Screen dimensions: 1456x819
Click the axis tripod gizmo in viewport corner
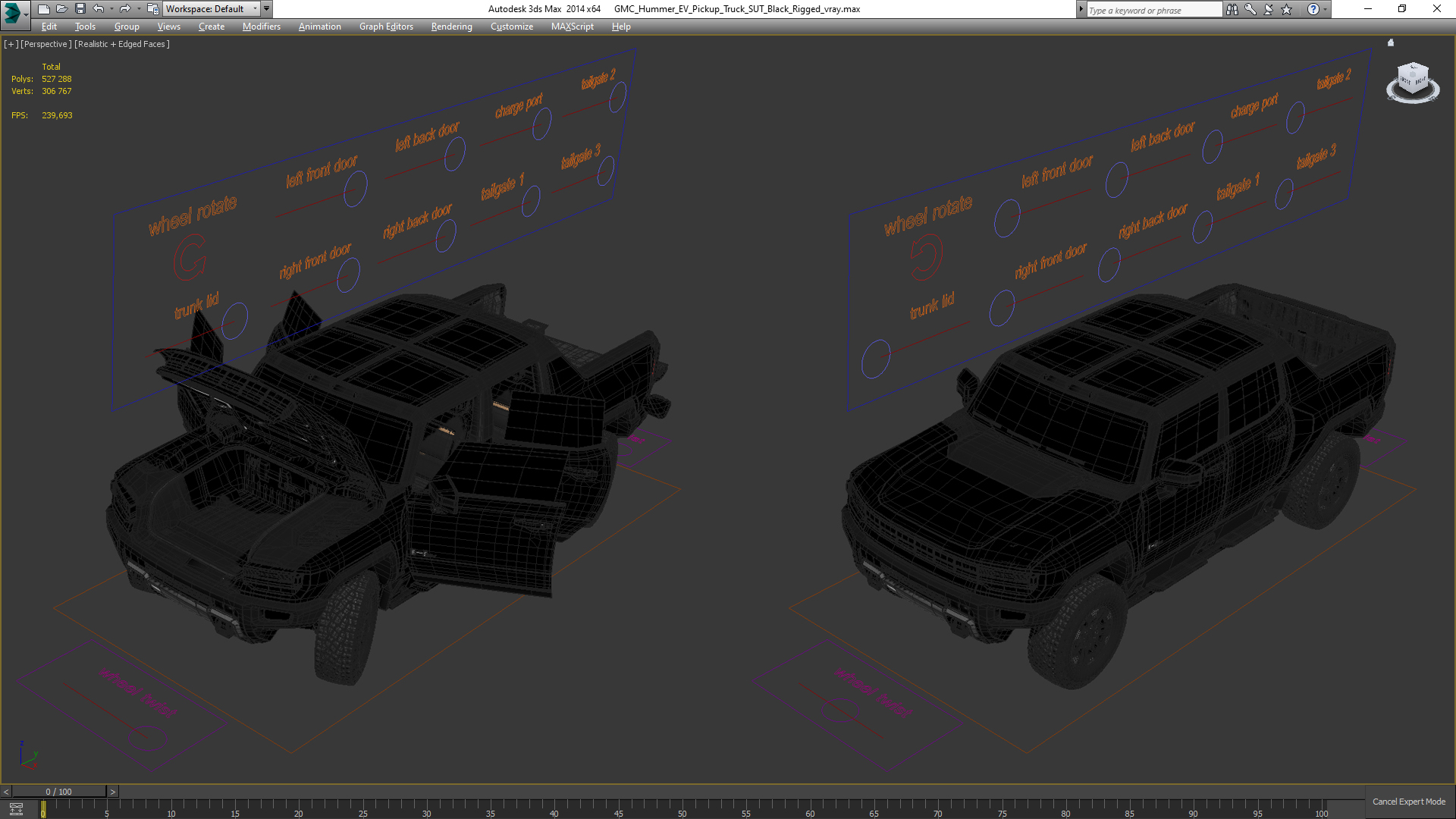[x=27, y=756]
